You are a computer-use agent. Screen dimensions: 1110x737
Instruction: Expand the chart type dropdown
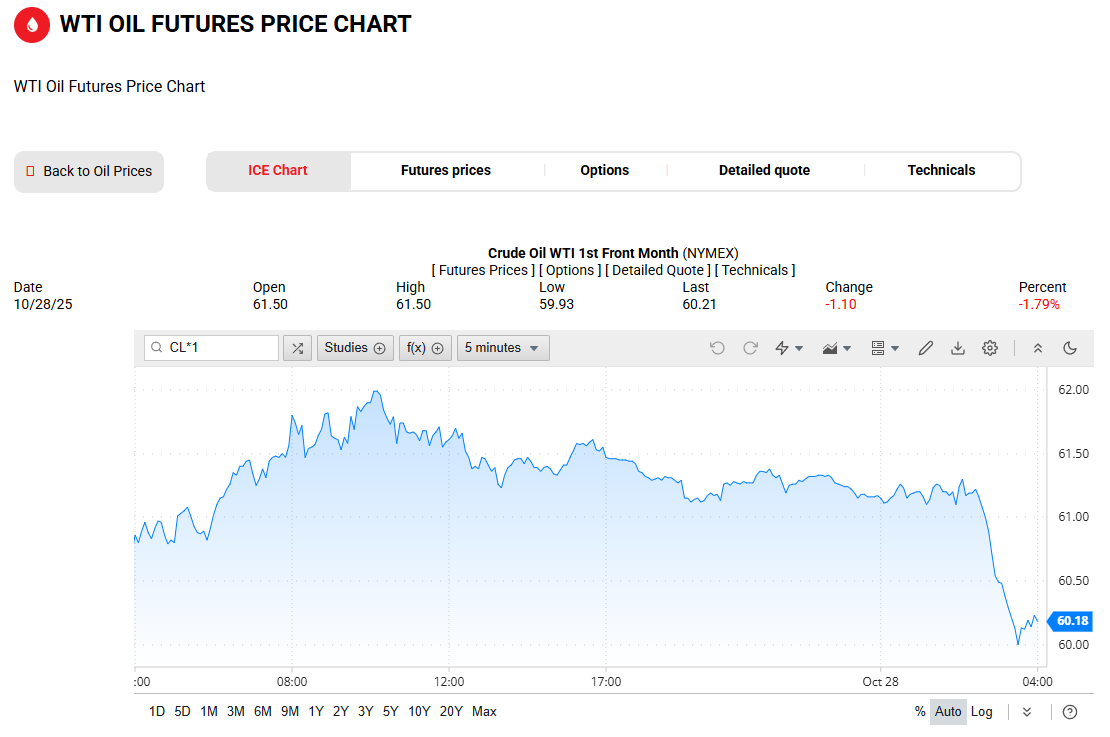[836, 348]
